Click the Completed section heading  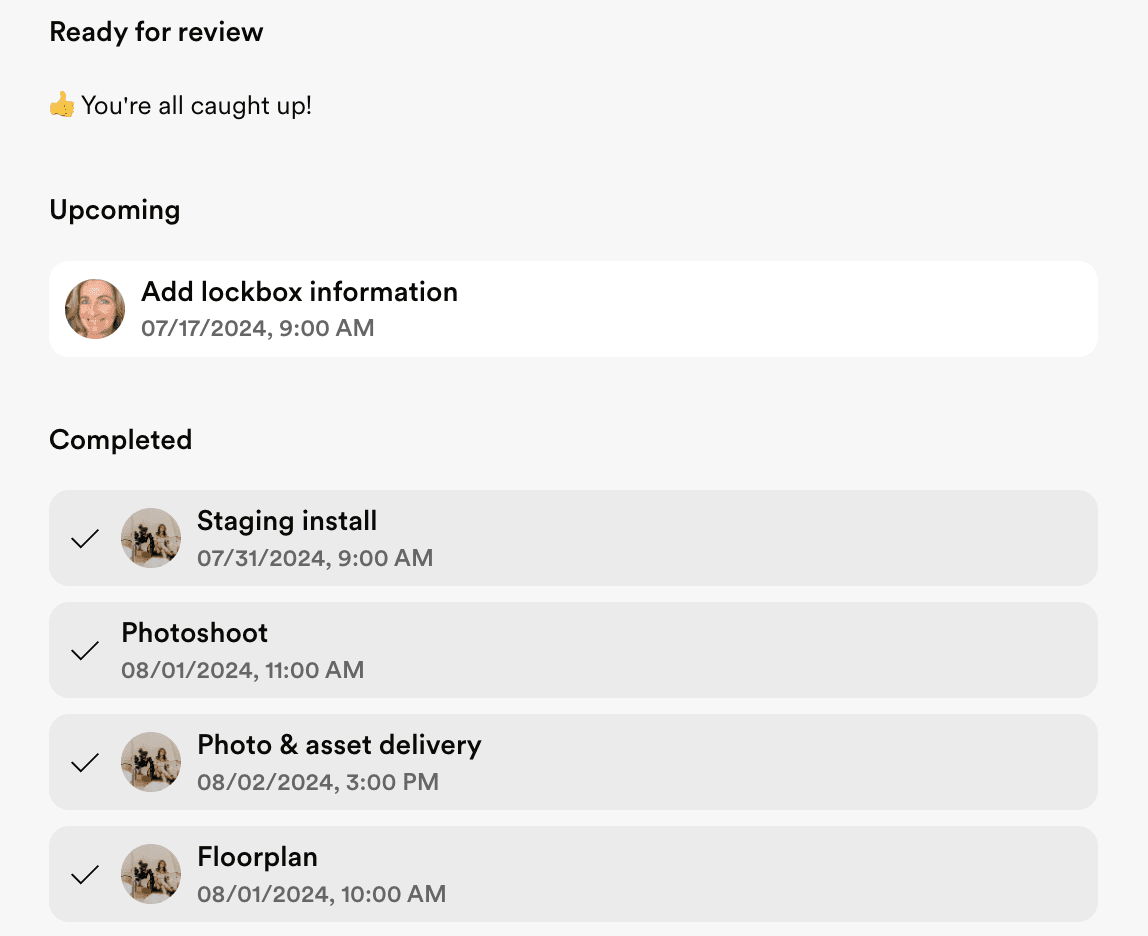coord(120,440)
